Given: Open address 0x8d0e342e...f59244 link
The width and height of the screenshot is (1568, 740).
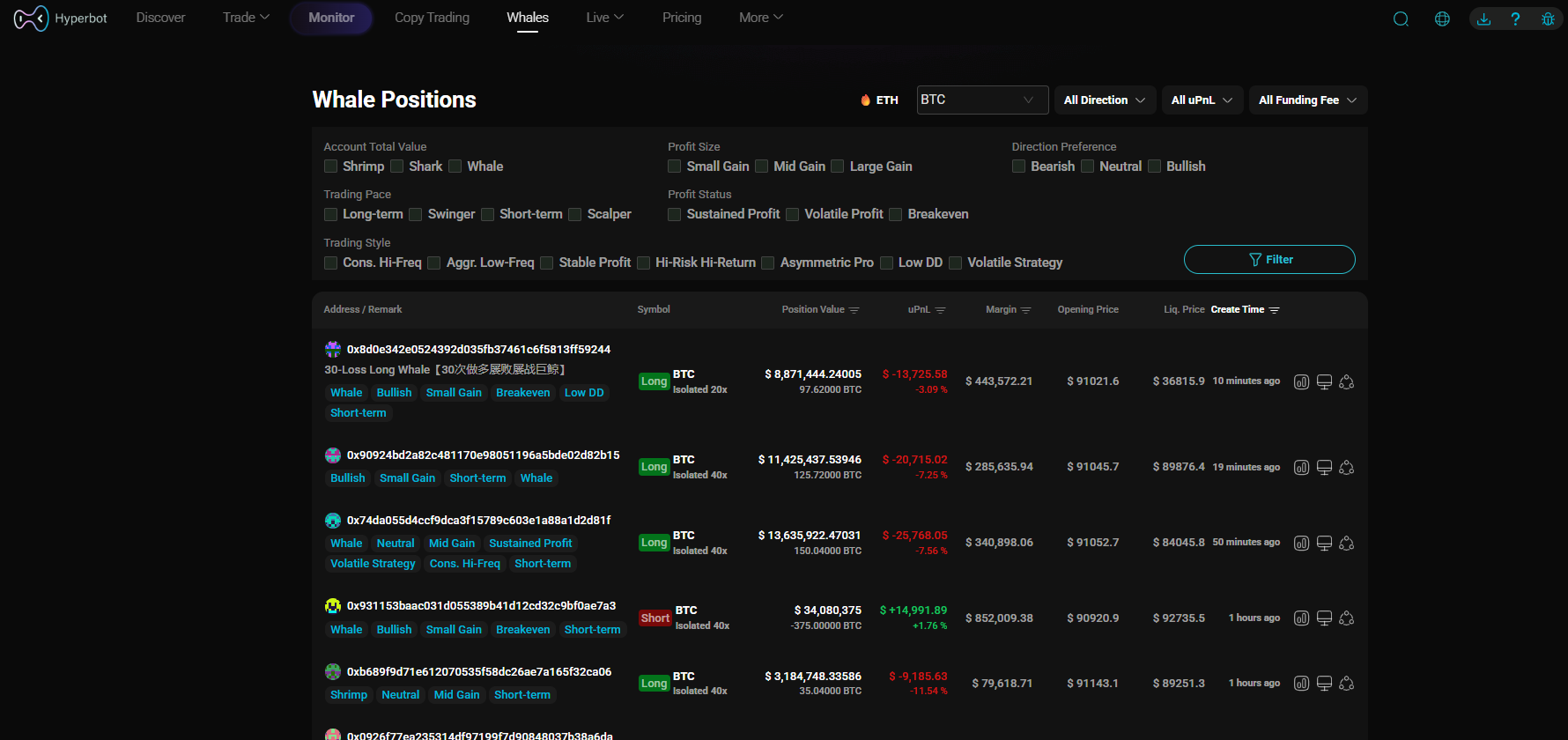Looking at the screenshot, I should coord(478,350).
